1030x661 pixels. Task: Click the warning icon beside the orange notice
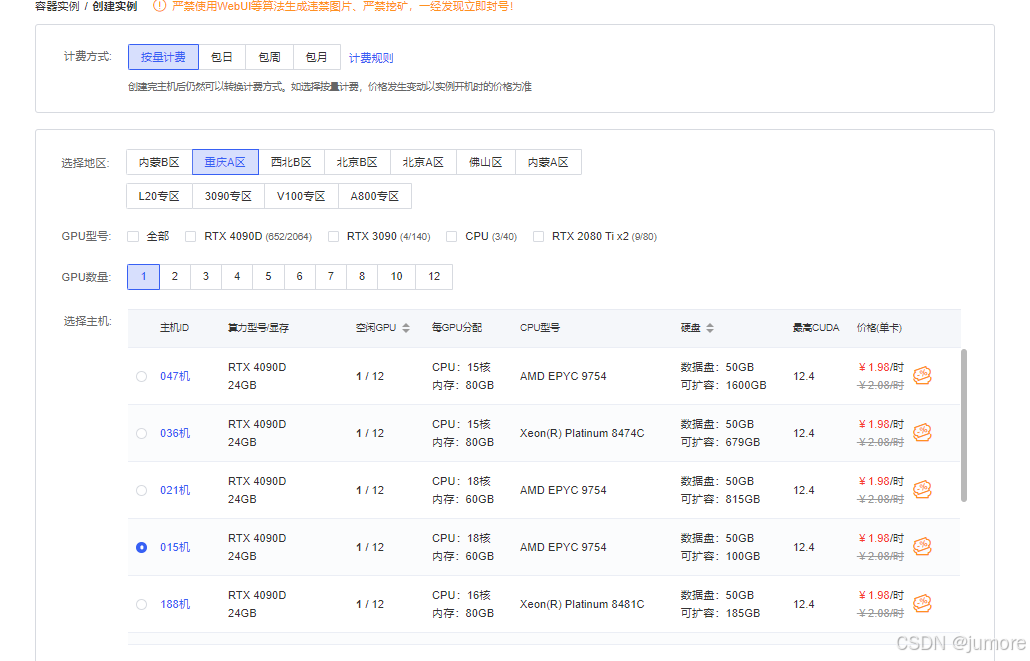click(x=159, y=6)
